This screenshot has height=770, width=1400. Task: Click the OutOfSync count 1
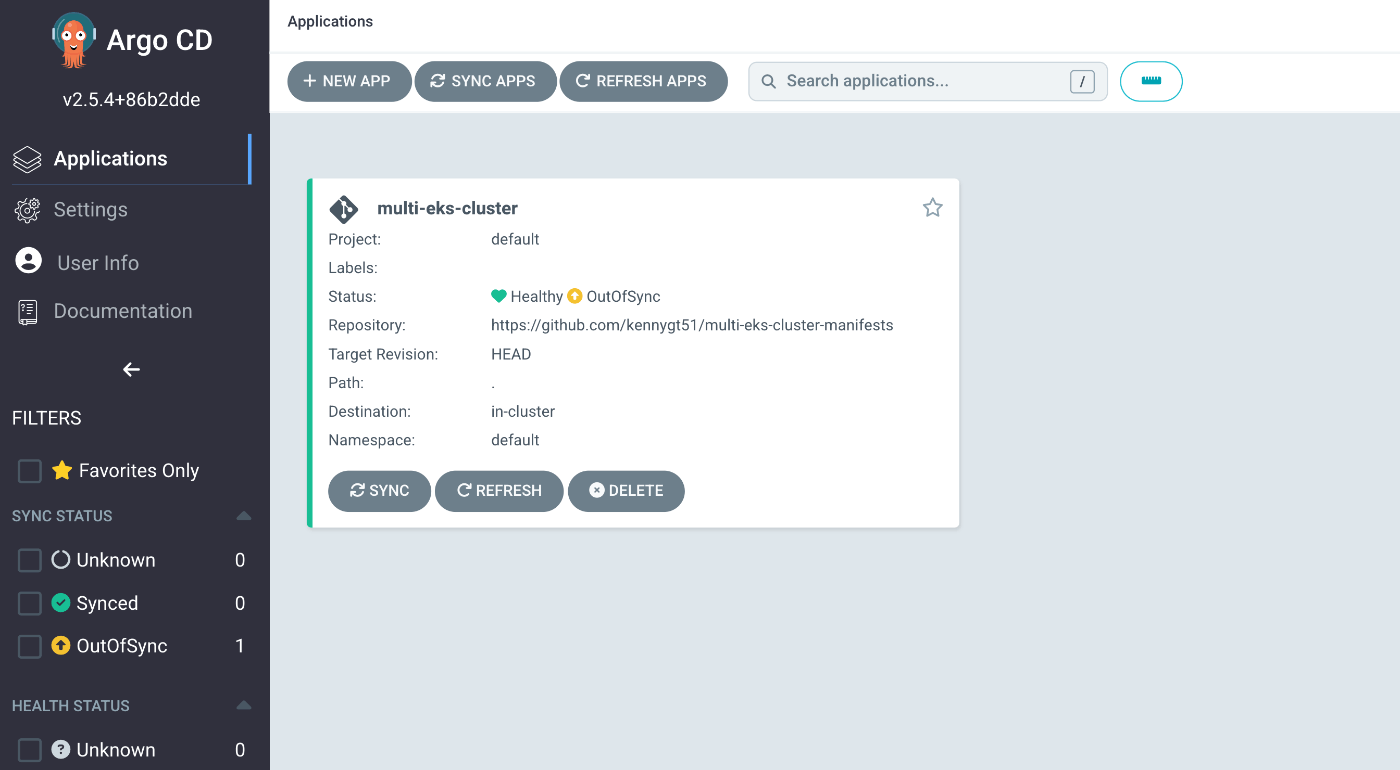point(240,646)
